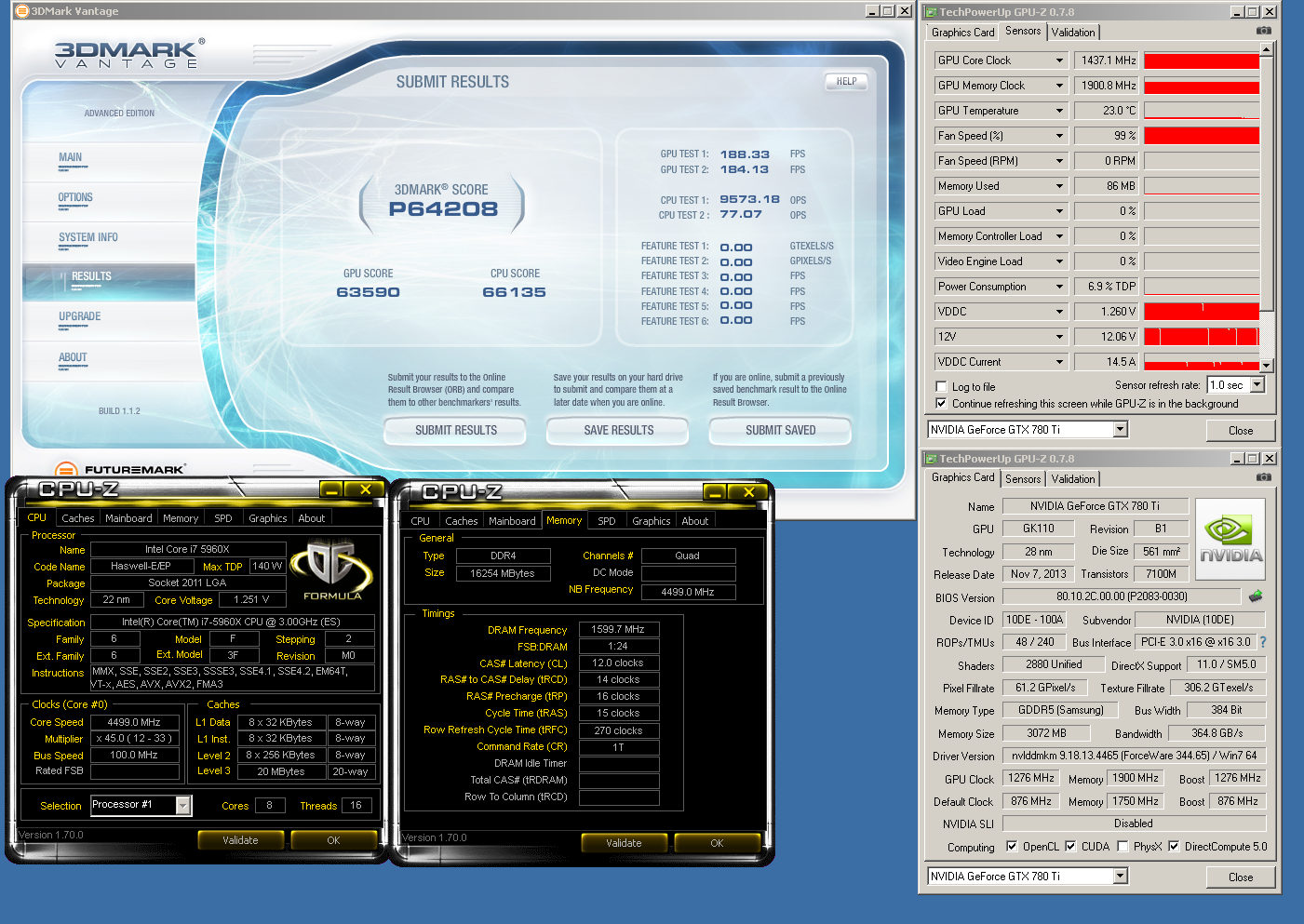Open Processor #1 selection dropdown
Viewport: 1304px width, 924px height.
(x=183, y=805)
